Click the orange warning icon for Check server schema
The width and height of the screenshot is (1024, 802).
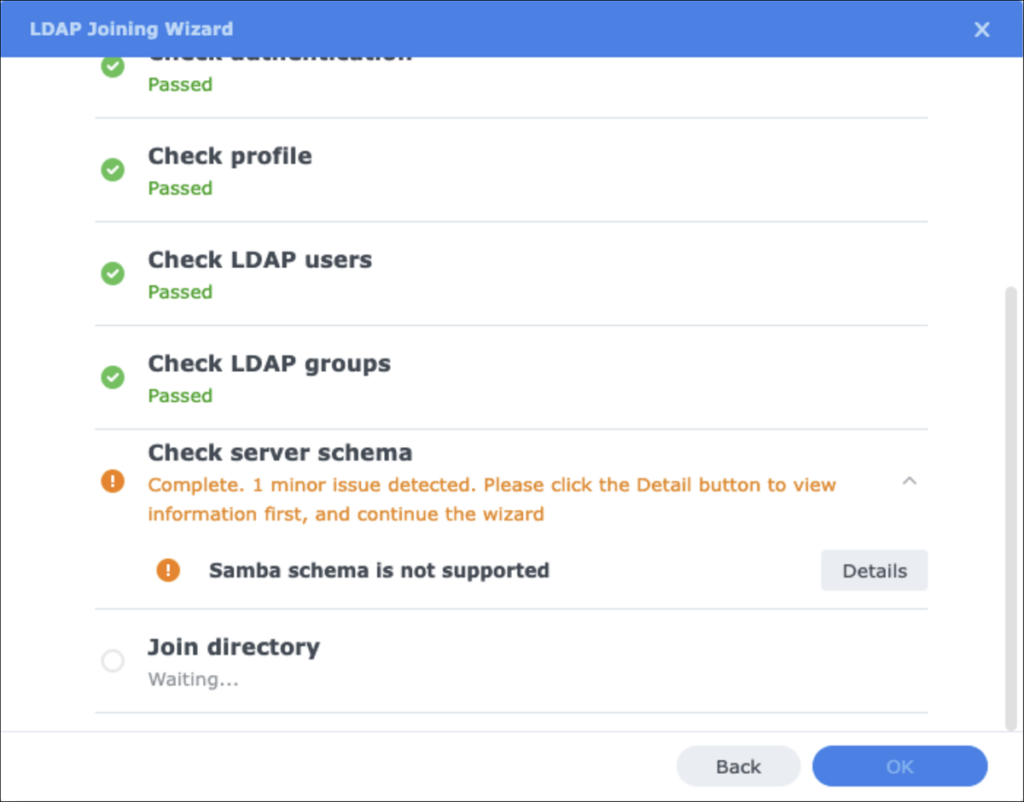(x=112, y=481)
